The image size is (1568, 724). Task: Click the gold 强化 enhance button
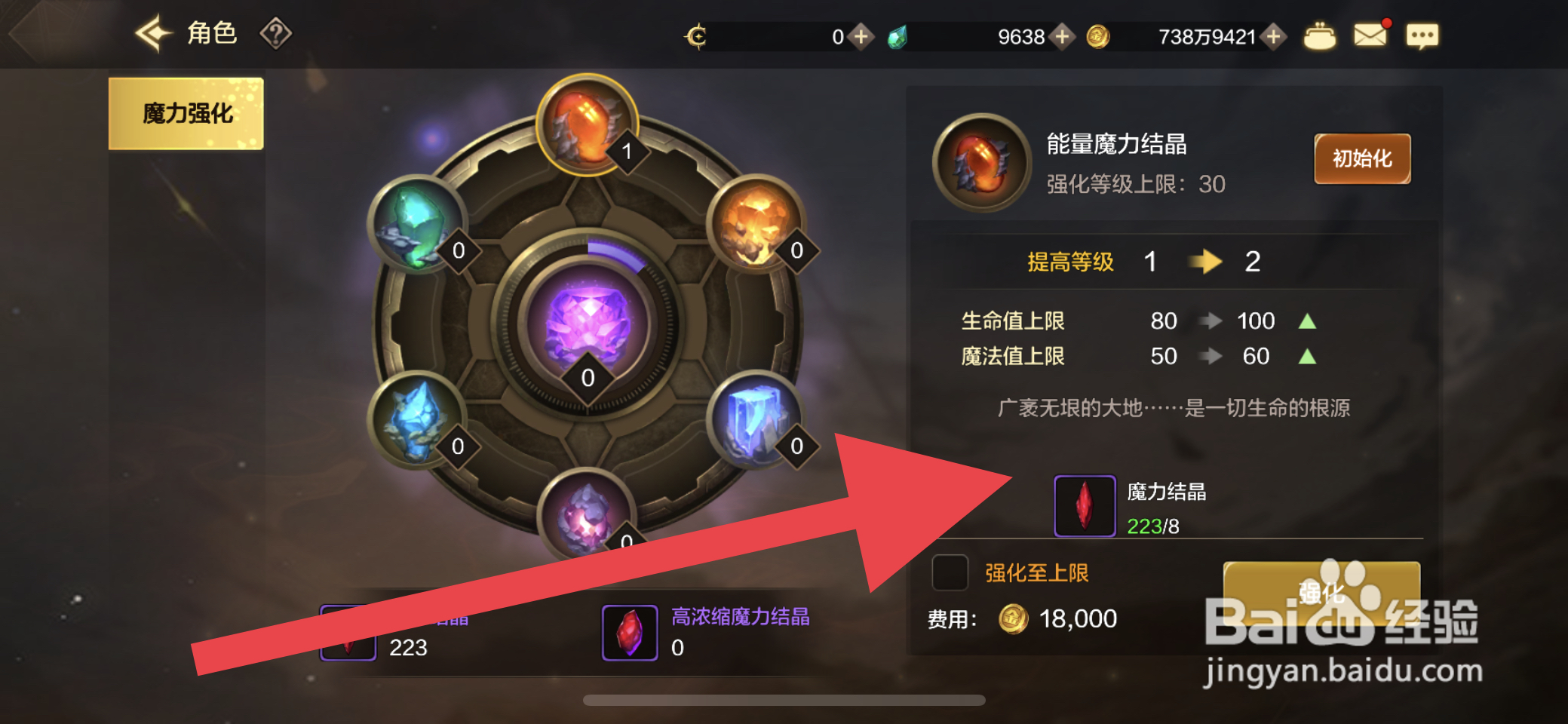pyautogui.click(x=1321, y=594)
